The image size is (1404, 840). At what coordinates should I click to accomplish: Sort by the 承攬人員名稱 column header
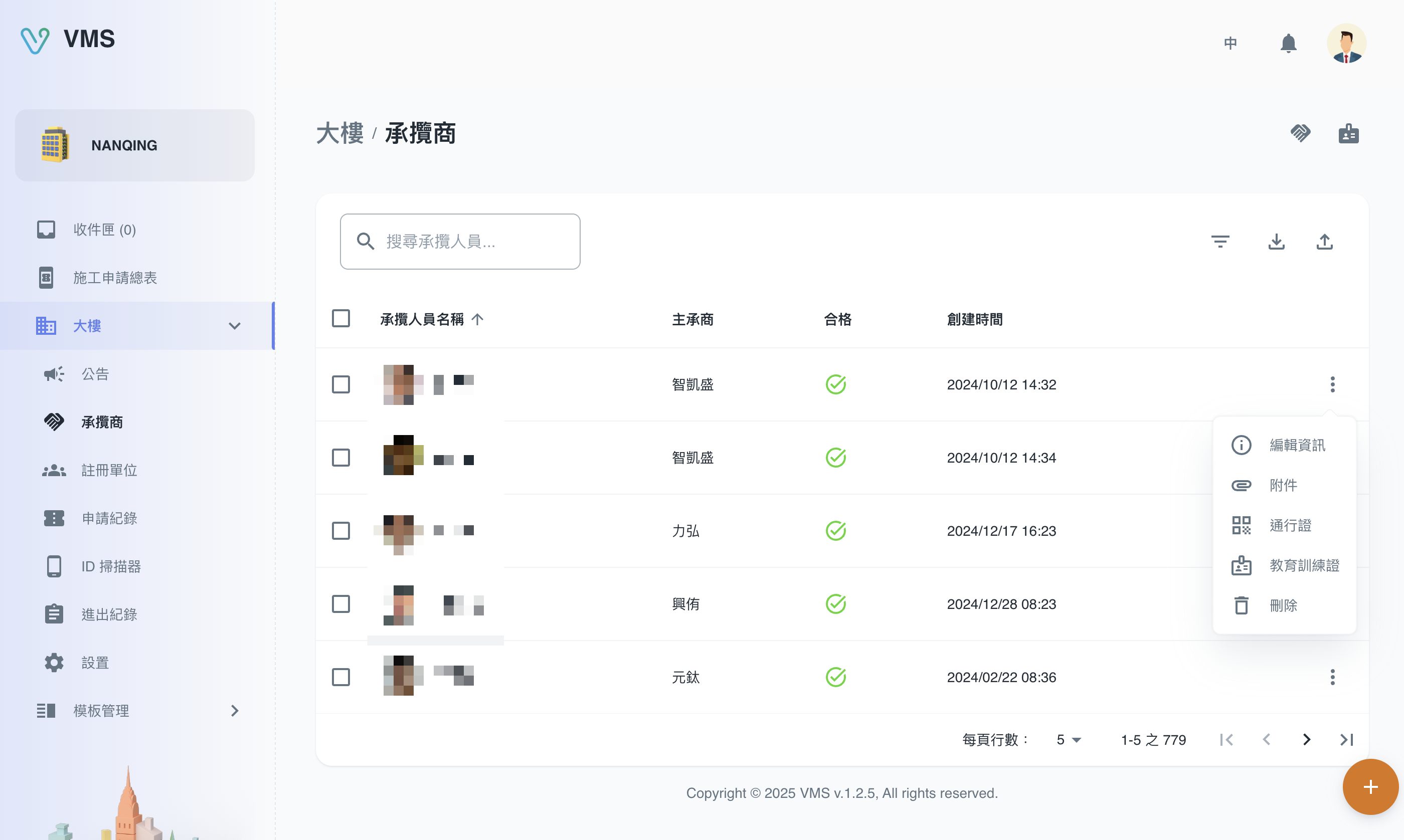tap(422, 319)
